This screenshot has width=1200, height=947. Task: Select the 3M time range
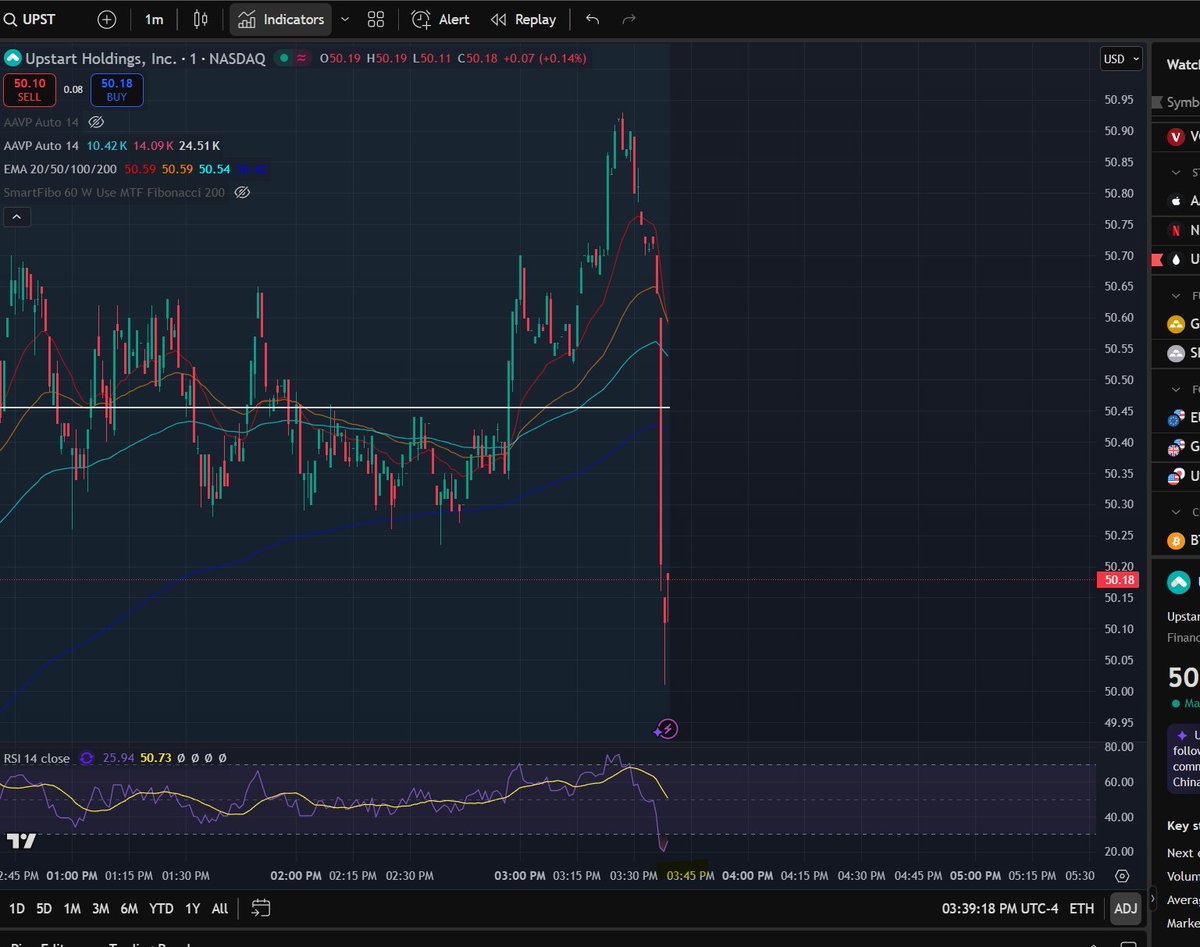[x=100, y=909]
